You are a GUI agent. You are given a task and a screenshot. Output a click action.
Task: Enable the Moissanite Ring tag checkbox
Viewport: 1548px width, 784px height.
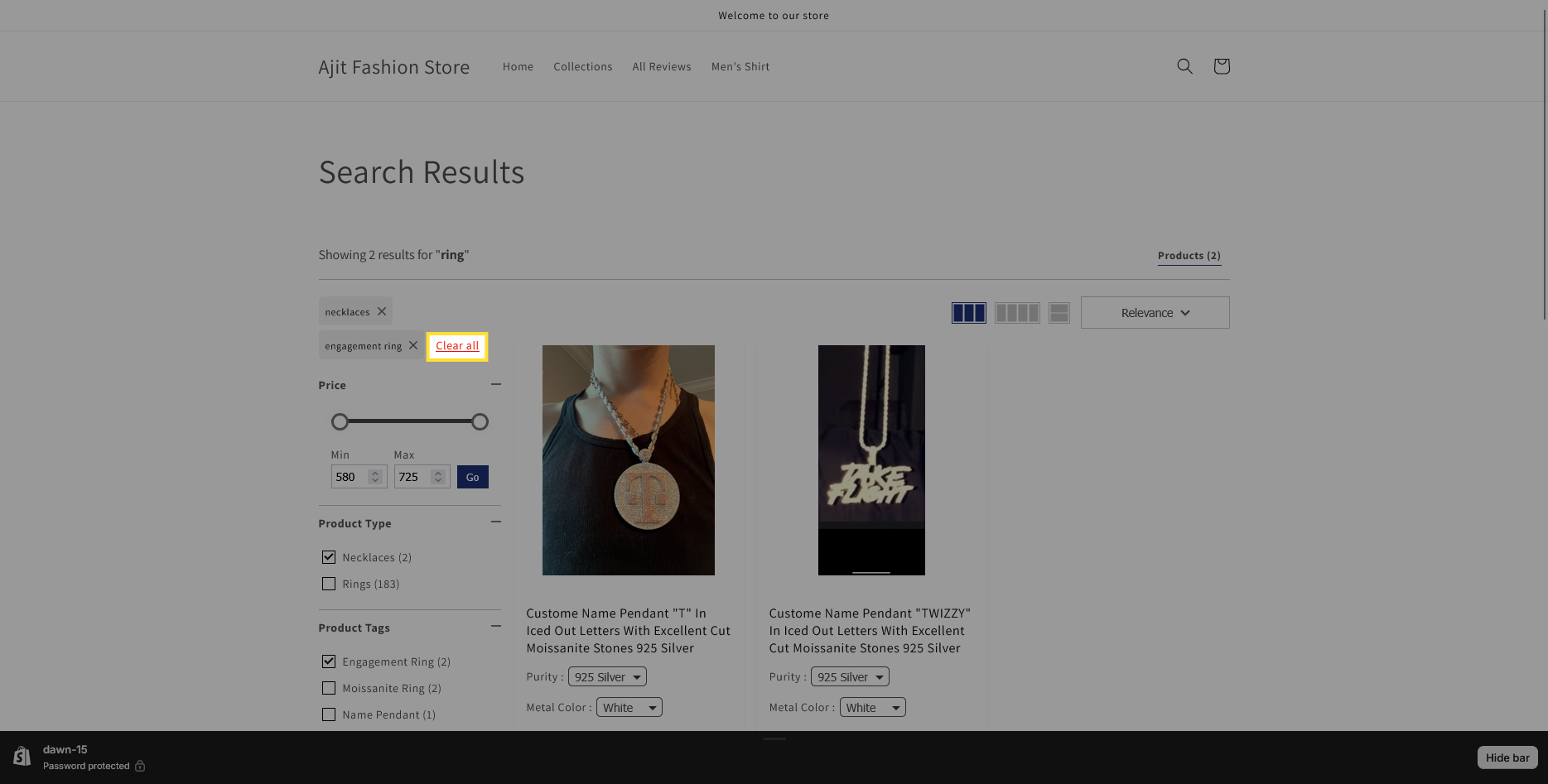pos(329,688)
